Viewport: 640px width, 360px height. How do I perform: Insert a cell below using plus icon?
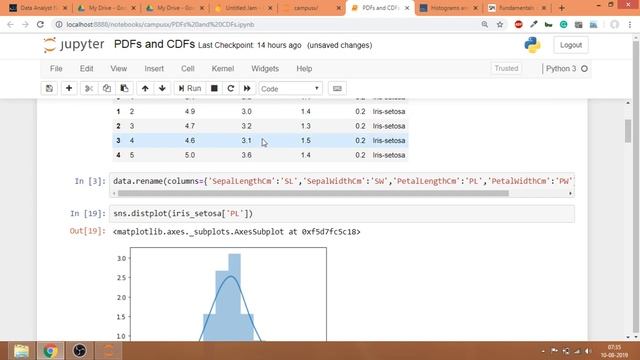point(69,89)
